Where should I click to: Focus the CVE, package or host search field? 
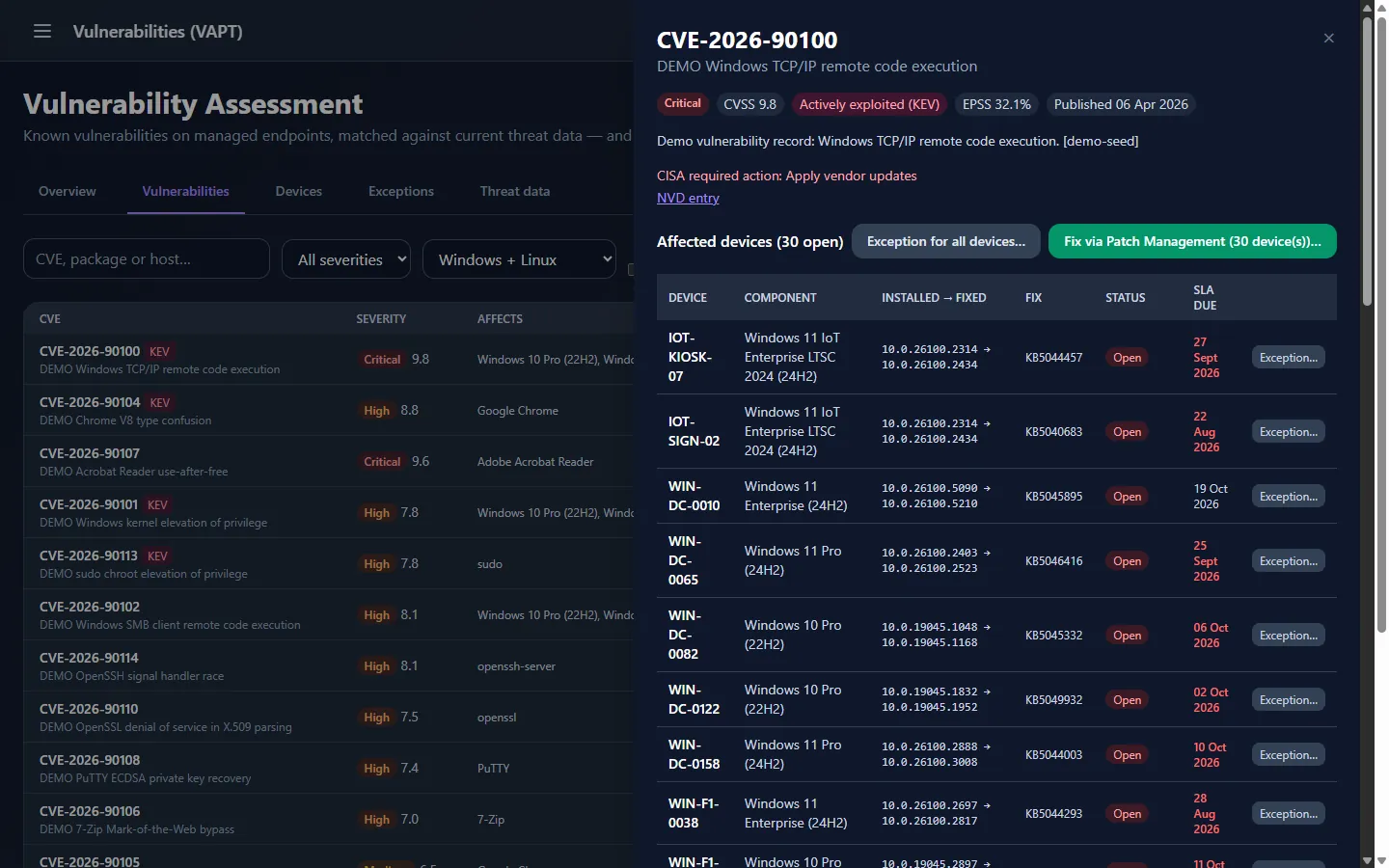[147, 258]
